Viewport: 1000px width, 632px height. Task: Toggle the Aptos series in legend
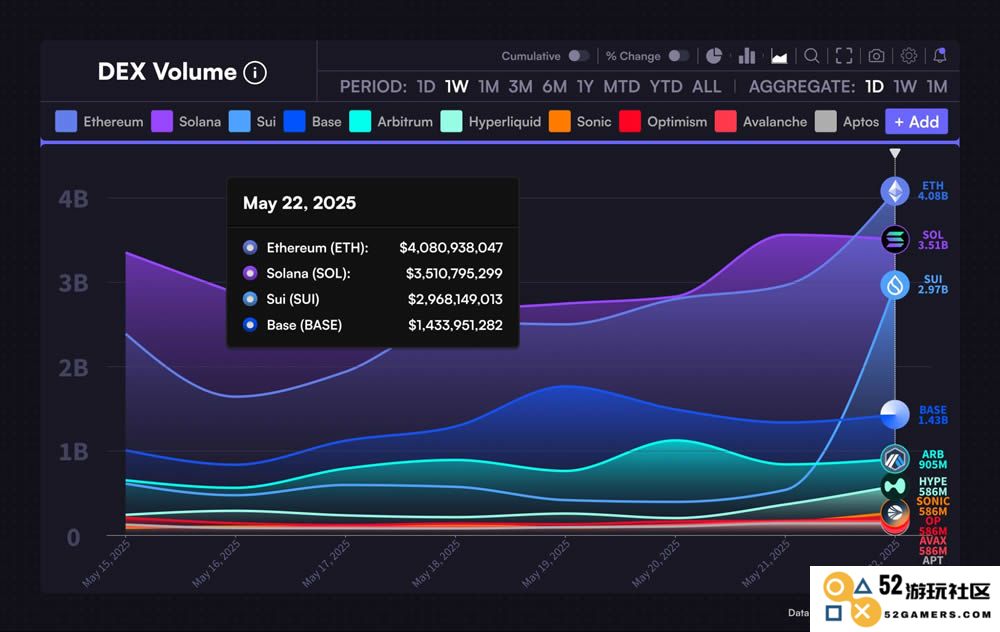(x=847, y=122)
